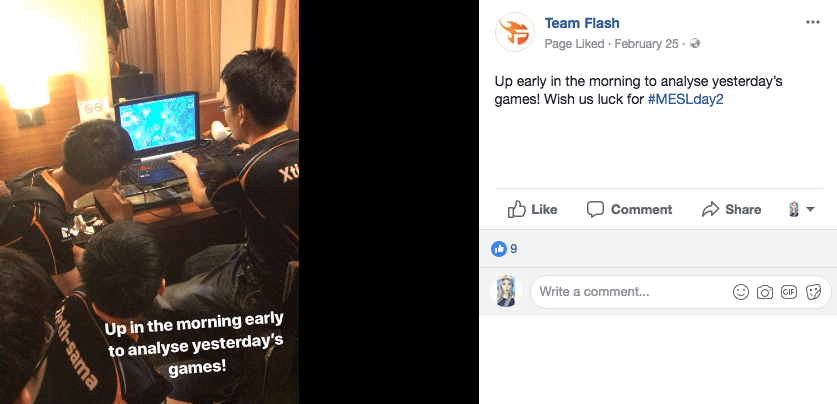Click your profile avatar beside comment box
Viewport: 837px width, 404px height.
coord(506,291)
